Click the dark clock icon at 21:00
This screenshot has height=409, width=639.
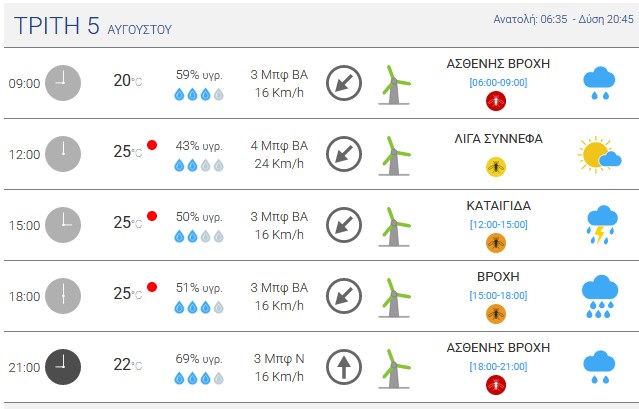point(63,367)
